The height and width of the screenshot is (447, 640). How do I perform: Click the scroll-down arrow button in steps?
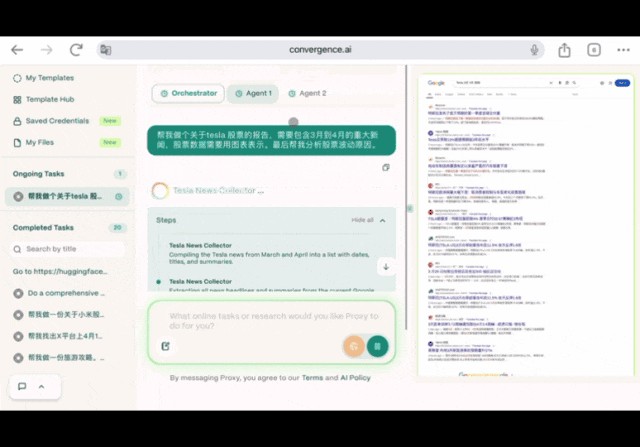coord(386,267)
